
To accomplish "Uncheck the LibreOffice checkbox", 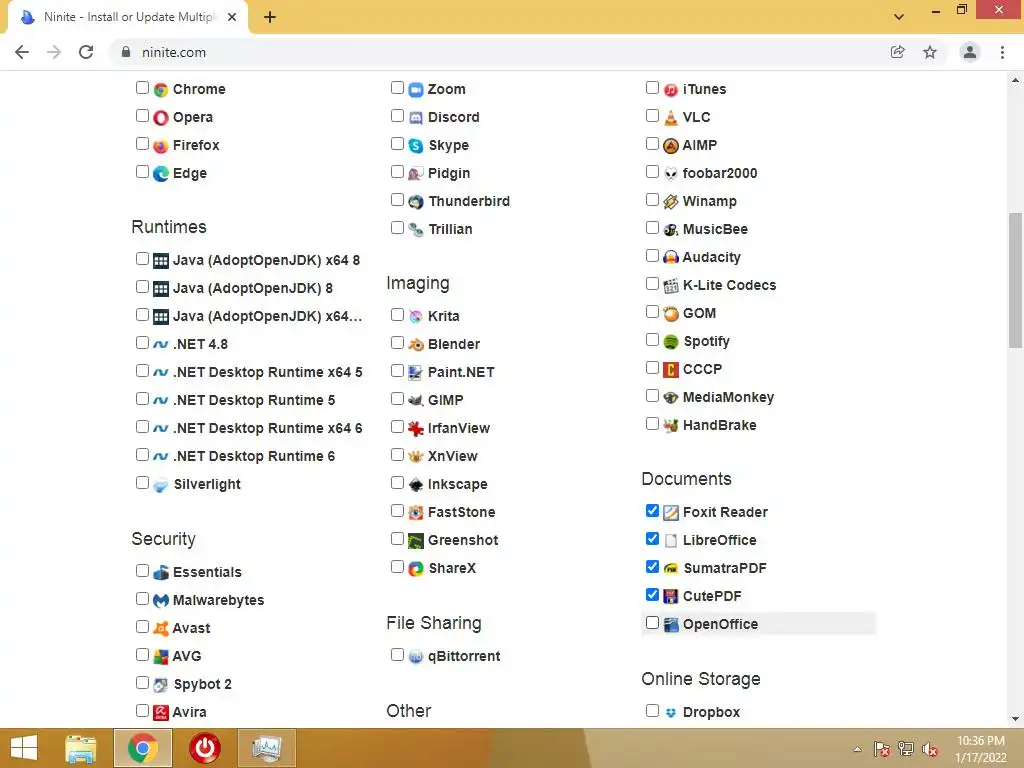I will click(x=652, y=539).
